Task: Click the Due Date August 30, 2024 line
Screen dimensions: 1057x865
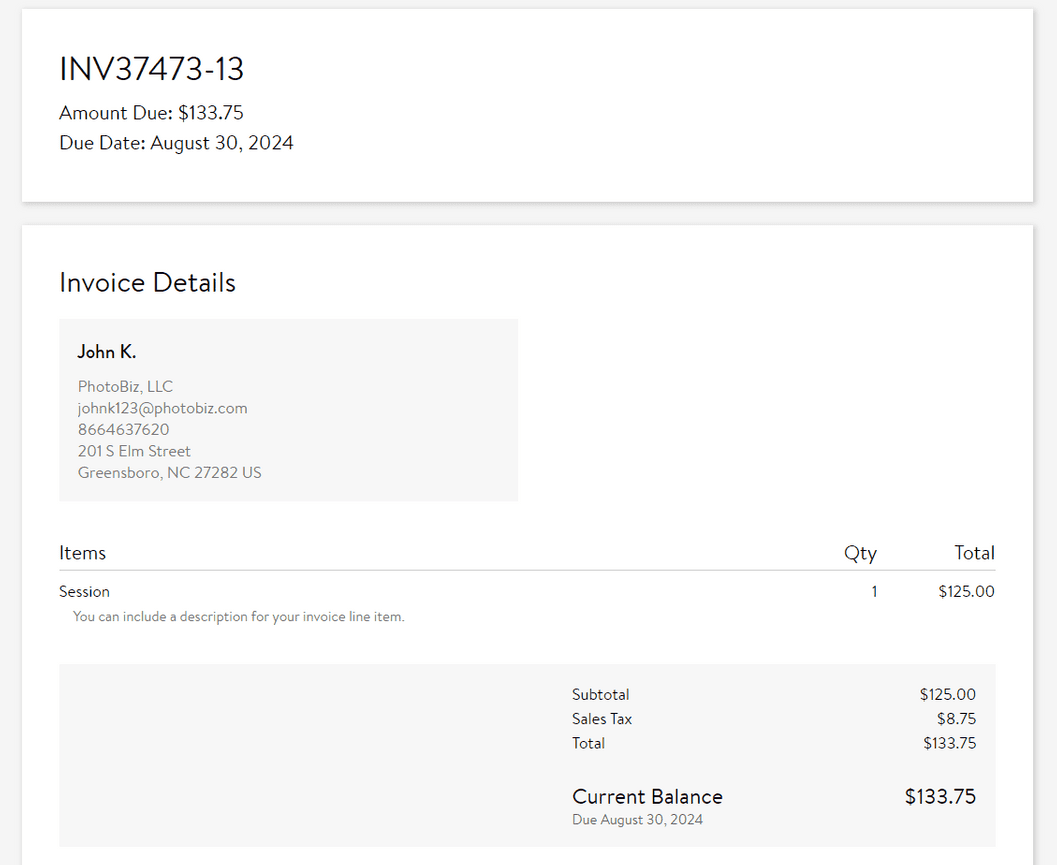Action: click(176, 142)
